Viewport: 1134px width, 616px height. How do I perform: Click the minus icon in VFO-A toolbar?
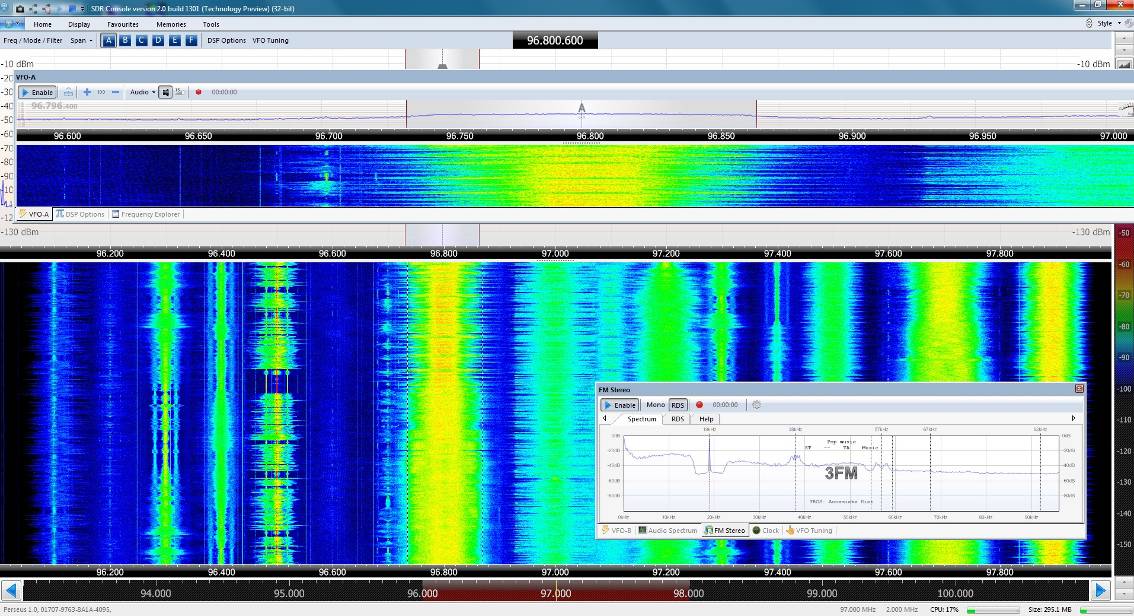coord(116,92)
